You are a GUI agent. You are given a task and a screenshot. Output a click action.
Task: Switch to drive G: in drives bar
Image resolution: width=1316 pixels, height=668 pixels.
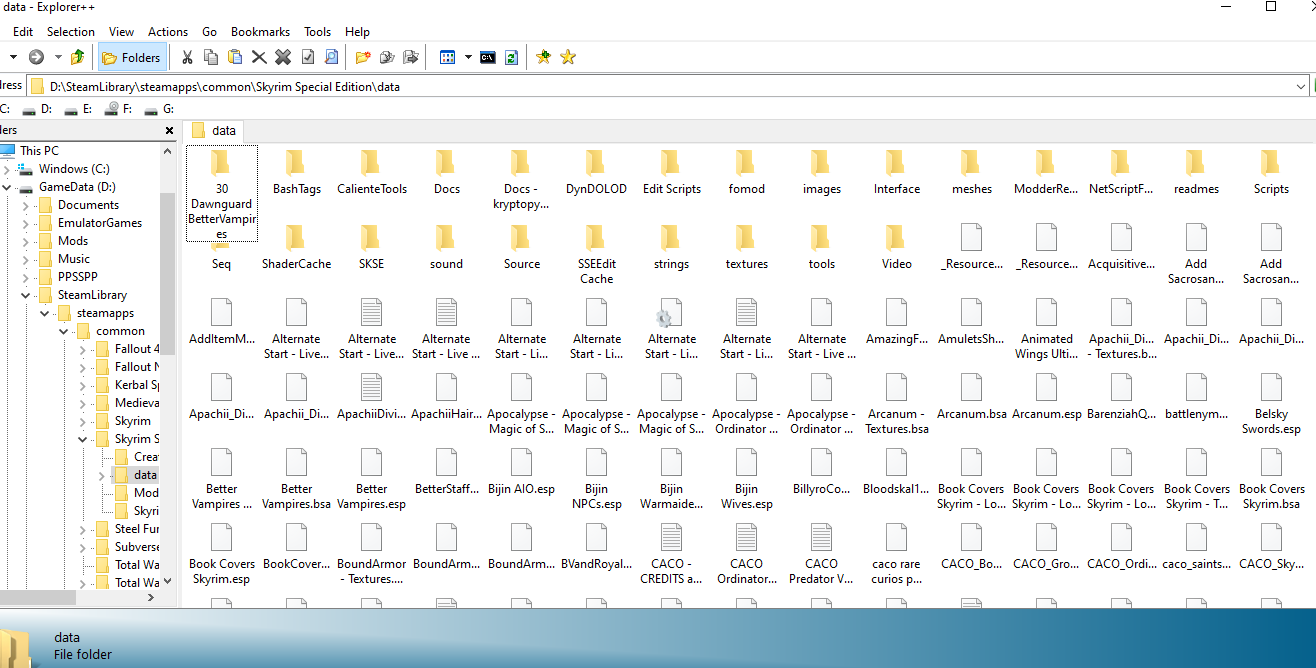coord(161,109)
